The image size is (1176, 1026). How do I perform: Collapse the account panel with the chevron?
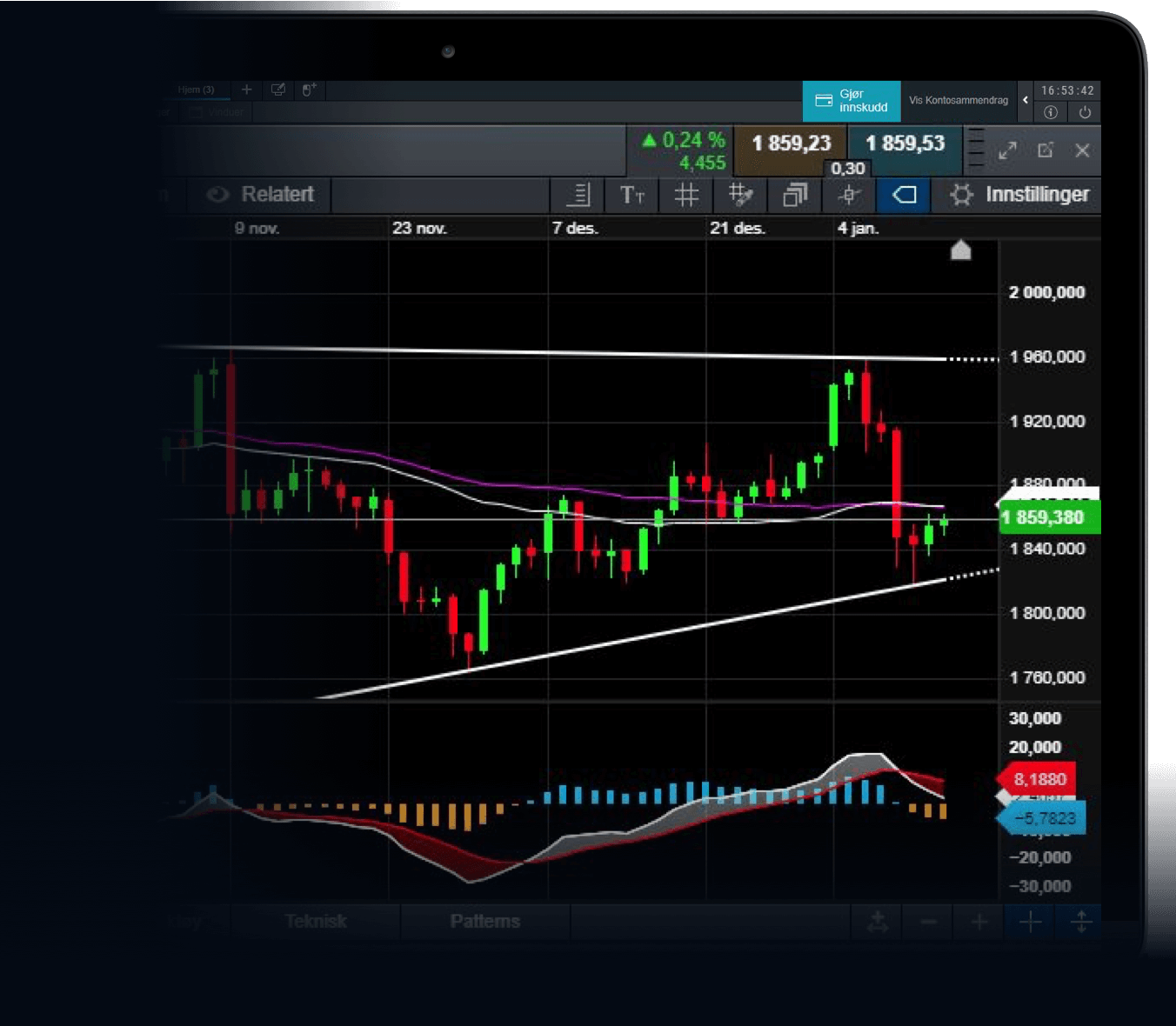point(1026,101)
